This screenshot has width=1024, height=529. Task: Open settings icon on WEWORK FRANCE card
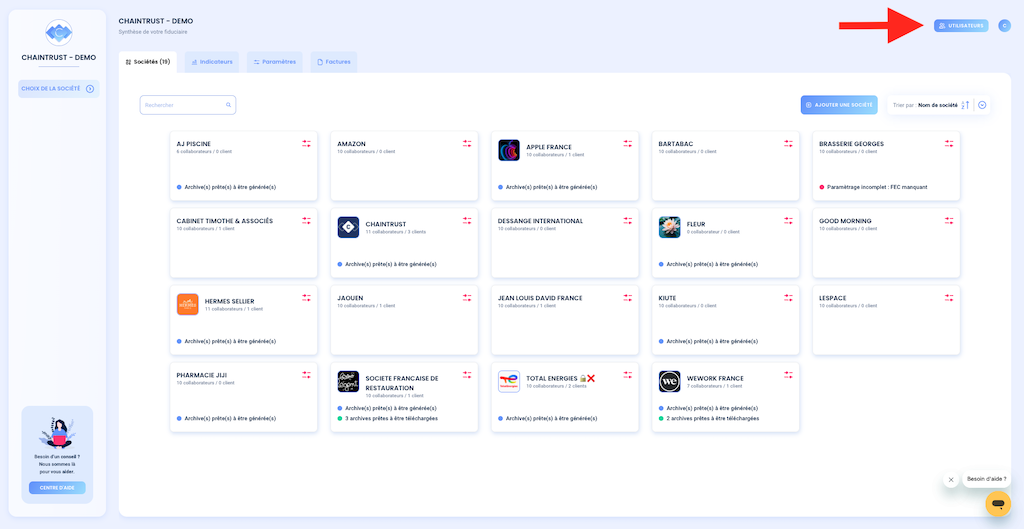[x=788, y=375]
